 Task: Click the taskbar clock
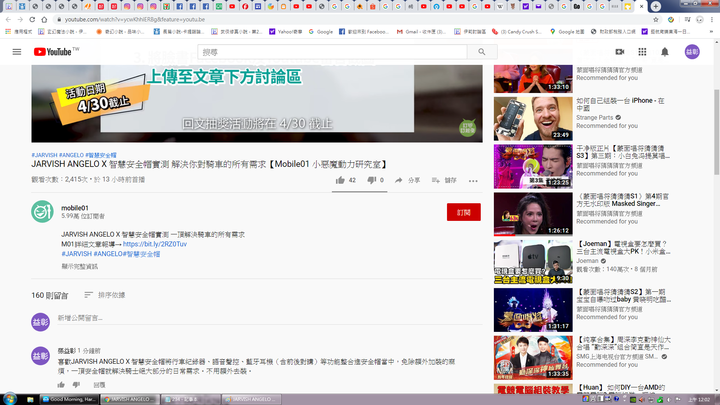(700, 400)
